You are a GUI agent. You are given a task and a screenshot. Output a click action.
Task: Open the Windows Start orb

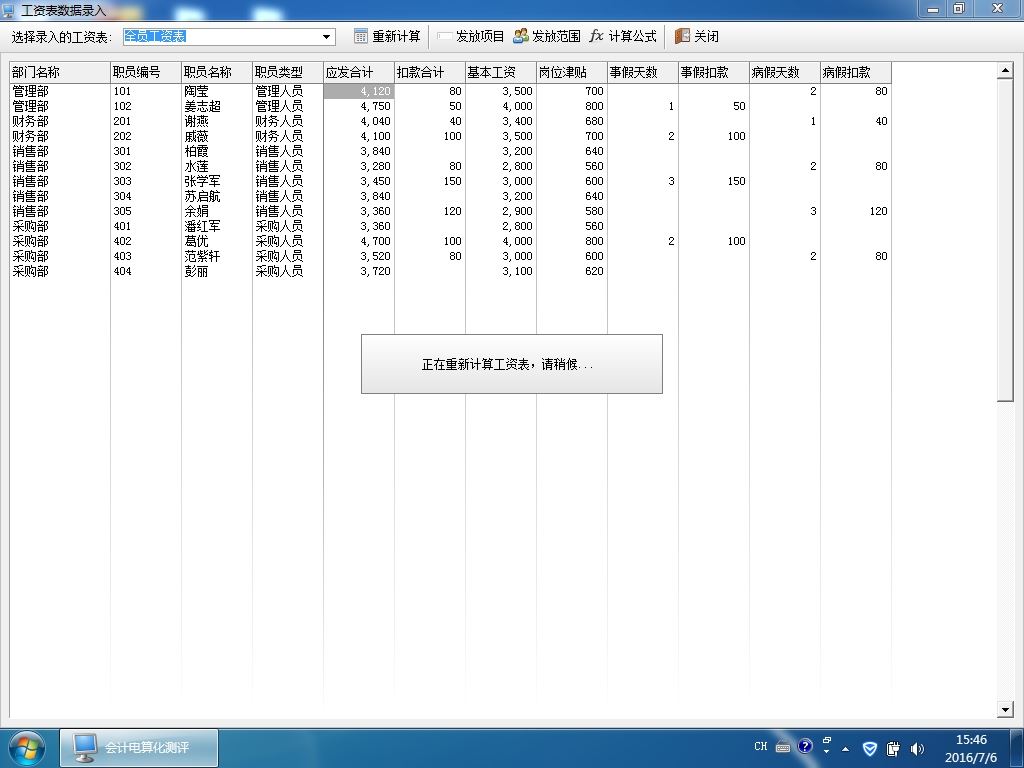[26, 748]
